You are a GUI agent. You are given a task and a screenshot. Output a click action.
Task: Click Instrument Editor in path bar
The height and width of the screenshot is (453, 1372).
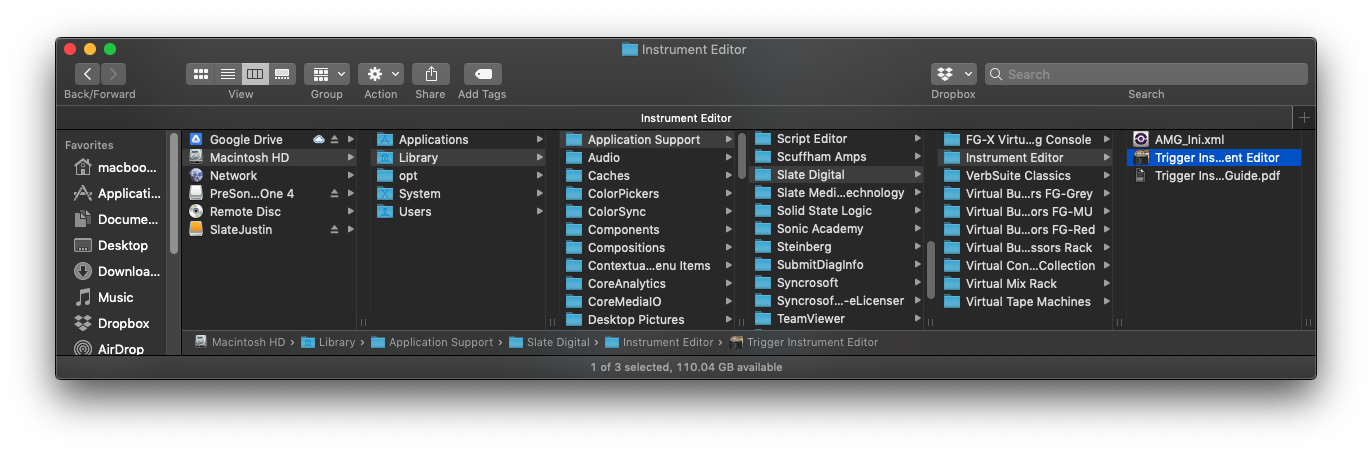pyautogui.click(x=660, y=342)
